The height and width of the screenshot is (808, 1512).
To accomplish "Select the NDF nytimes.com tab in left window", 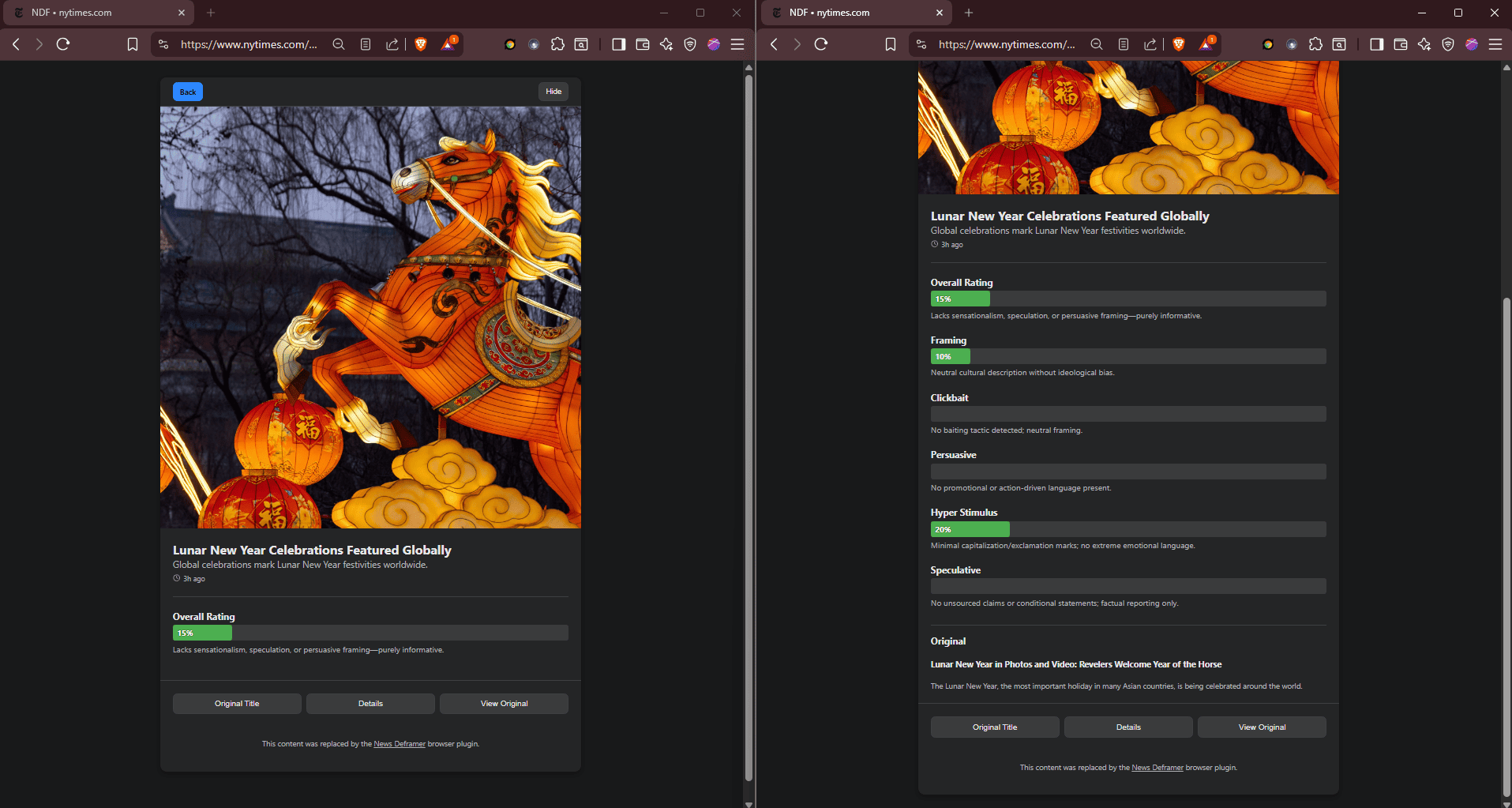I will [x=95, y=13].
